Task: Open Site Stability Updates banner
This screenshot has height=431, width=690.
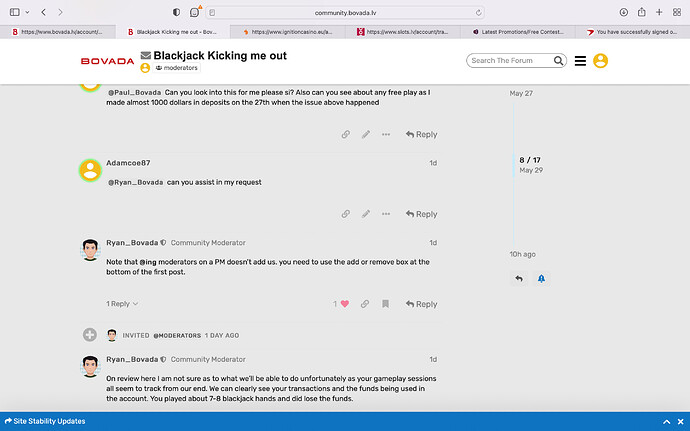Action: tap(45, 421)
